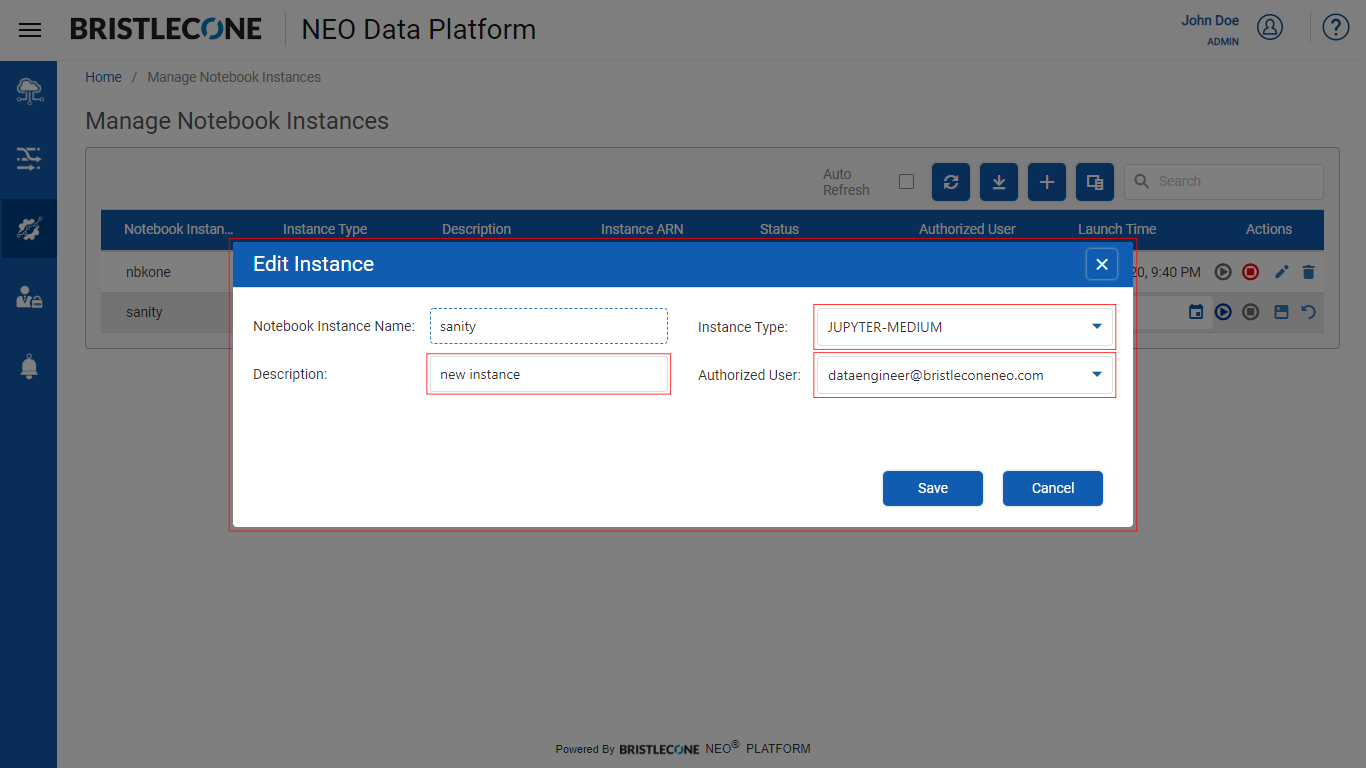Screen dimensions: 1366x768
Task: Sort by Description column header
Action: tap(476, 229)
